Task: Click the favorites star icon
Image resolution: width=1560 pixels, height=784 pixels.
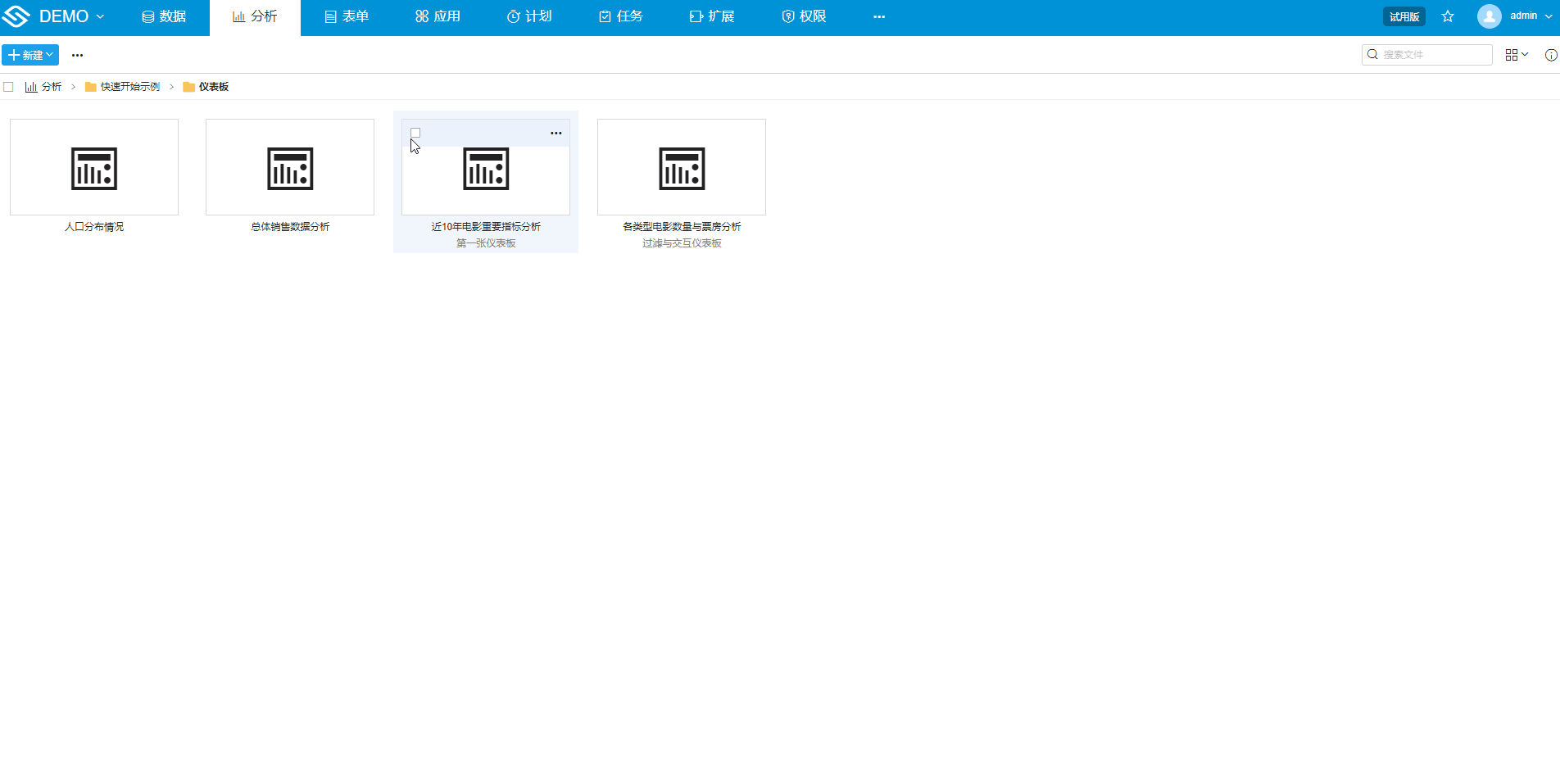Action: (1448, 16)
